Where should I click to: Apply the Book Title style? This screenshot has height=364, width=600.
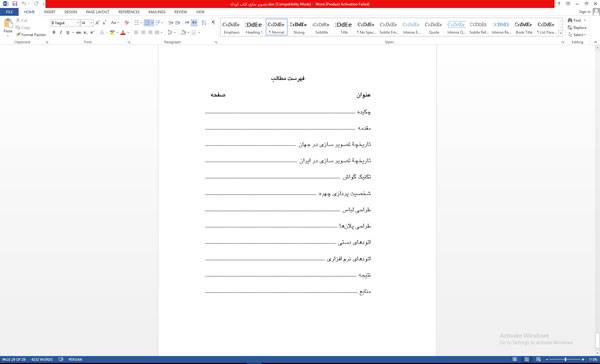[523, 28]
